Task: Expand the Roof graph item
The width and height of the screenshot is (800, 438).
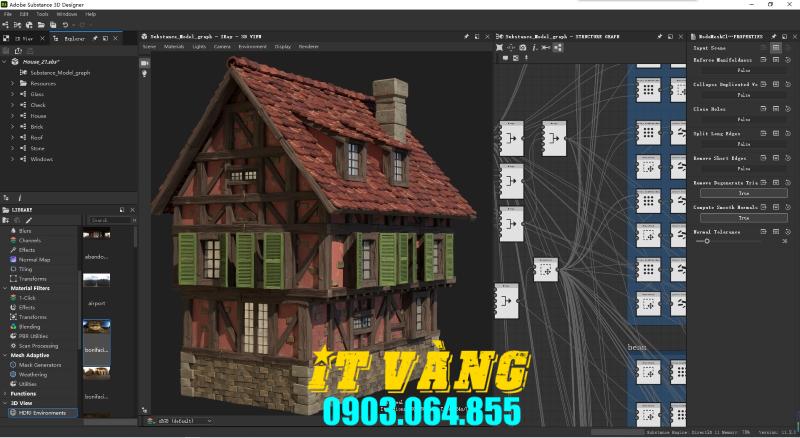Action: tap(13, 137)
